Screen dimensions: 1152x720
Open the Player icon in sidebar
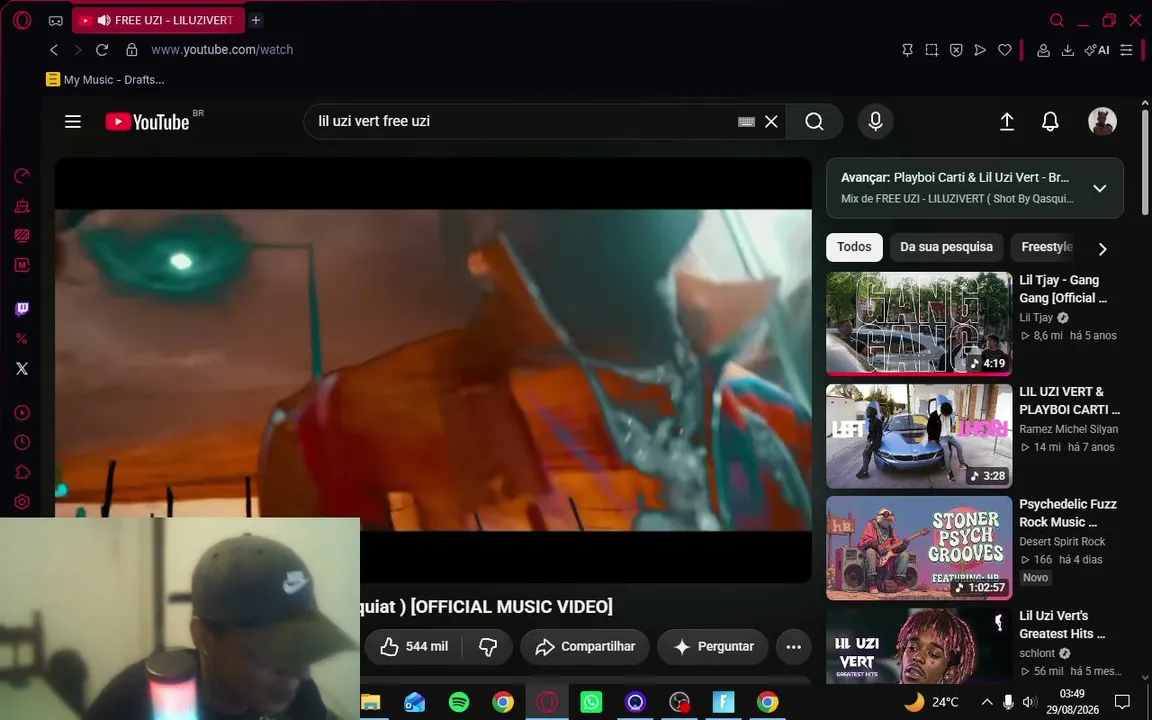click(x=22, y=413)
